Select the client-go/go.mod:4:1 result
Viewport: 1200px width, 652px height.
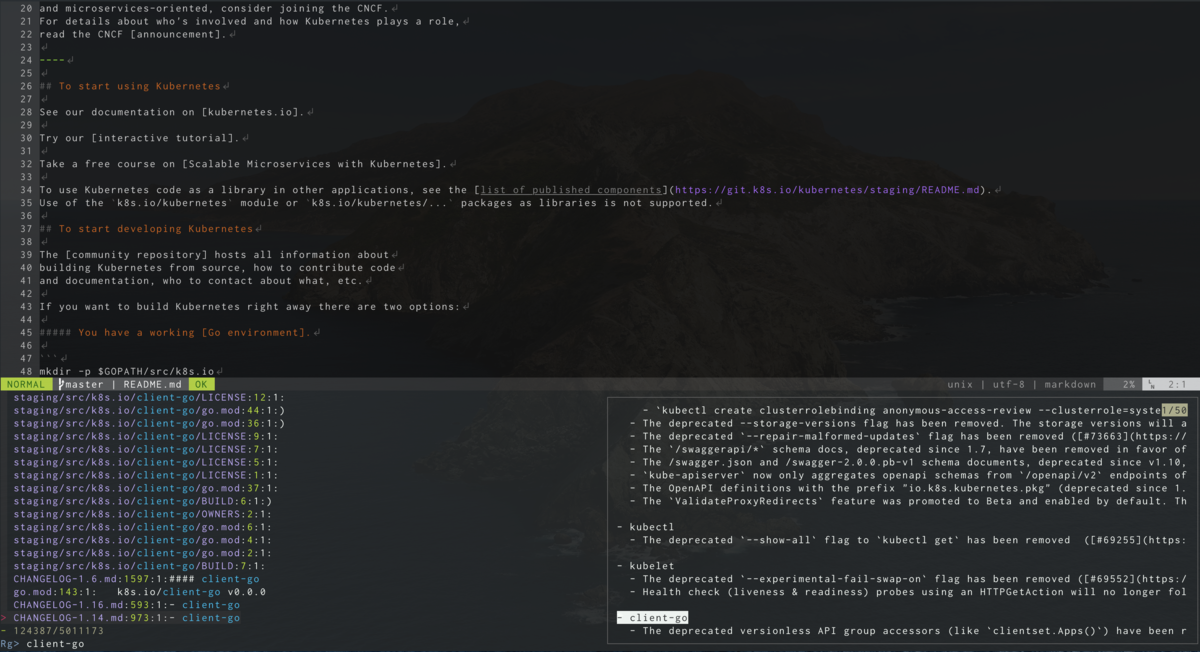(142, 540)
